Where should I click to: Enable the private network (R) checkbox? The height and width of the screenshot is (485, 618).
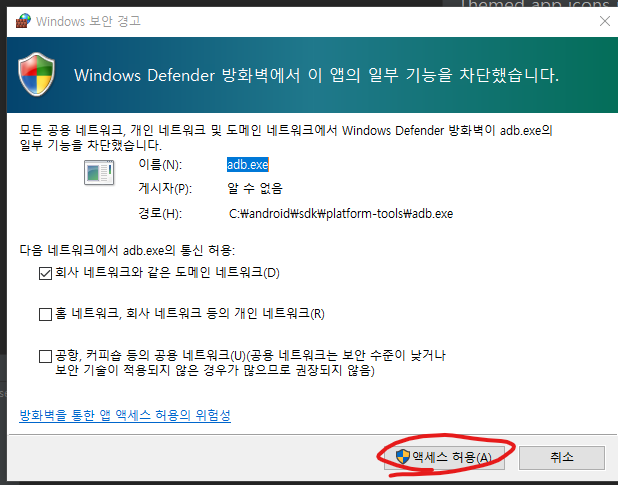pyautogui.click(x=45, y=314)
